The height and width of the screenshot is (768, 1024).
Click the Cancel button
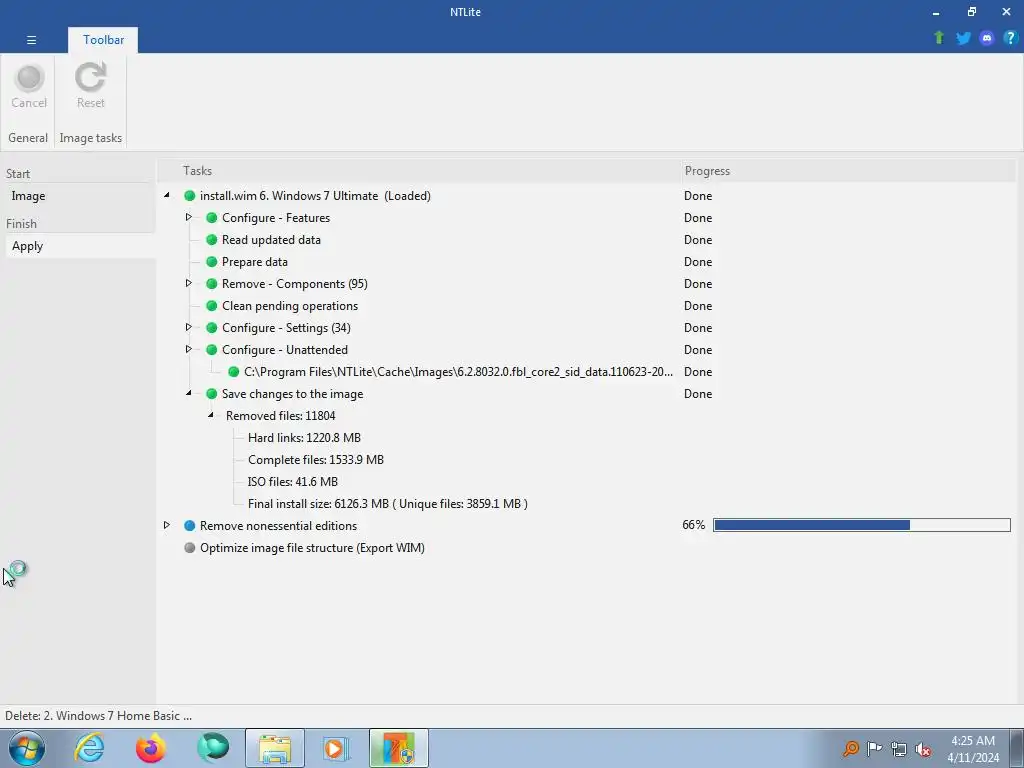pyautogui.click(x=29, y=87)
